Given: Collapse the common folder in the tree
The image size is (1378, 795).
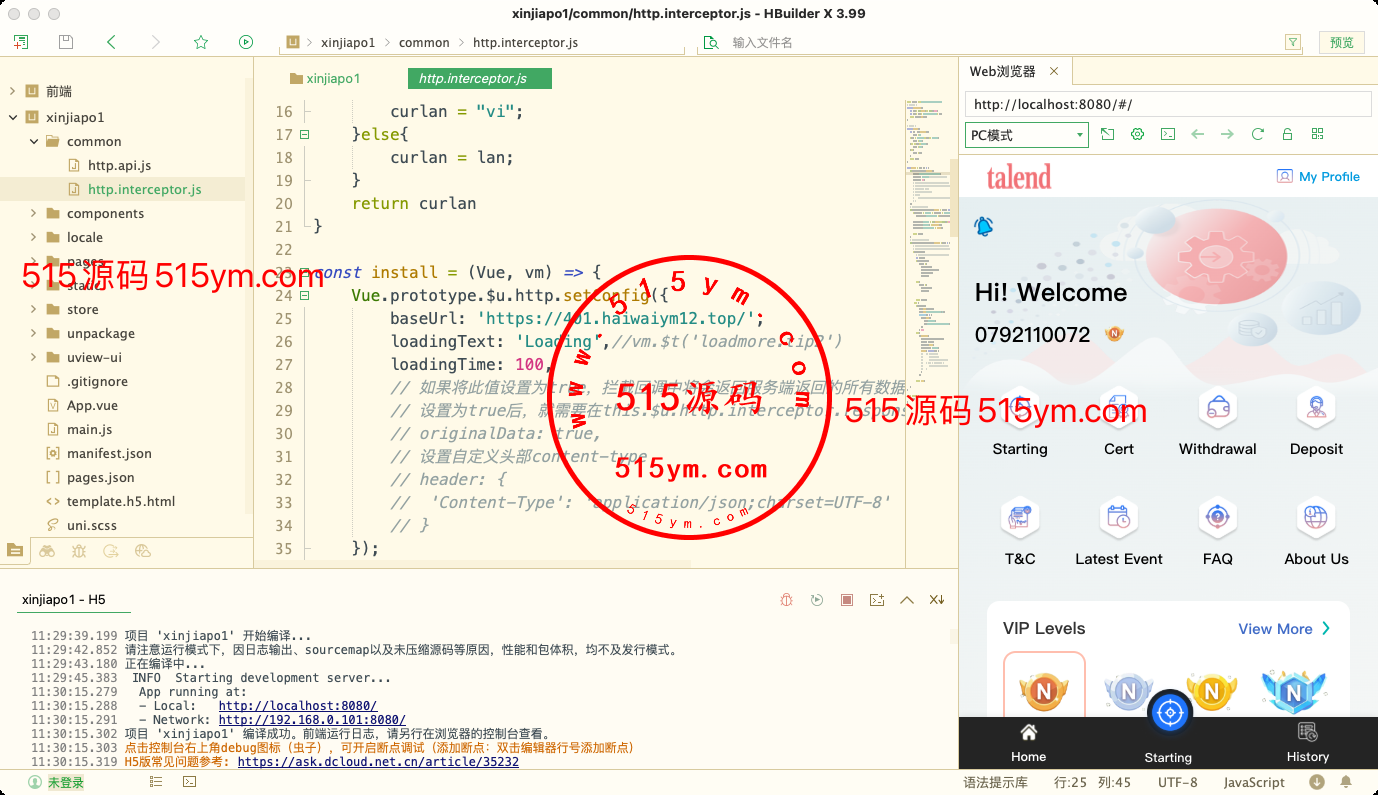Looking at the screenshot, I should pos(34,141).
